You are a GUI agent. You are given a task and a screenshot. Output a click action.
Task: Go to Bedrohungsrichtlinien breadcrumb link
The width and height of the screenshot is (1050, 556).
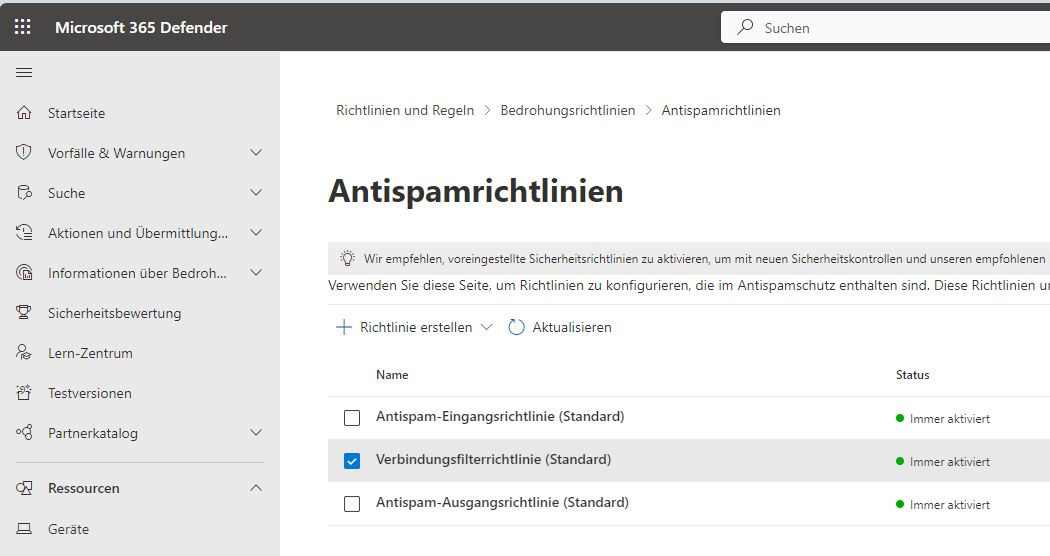point(567,110)
